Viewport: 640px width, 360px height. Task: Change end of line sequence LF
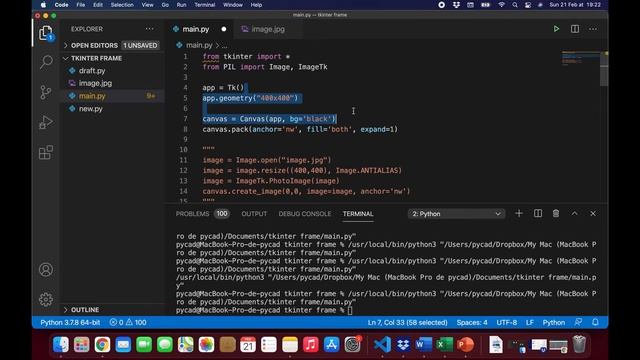click(x=529, y=322)
